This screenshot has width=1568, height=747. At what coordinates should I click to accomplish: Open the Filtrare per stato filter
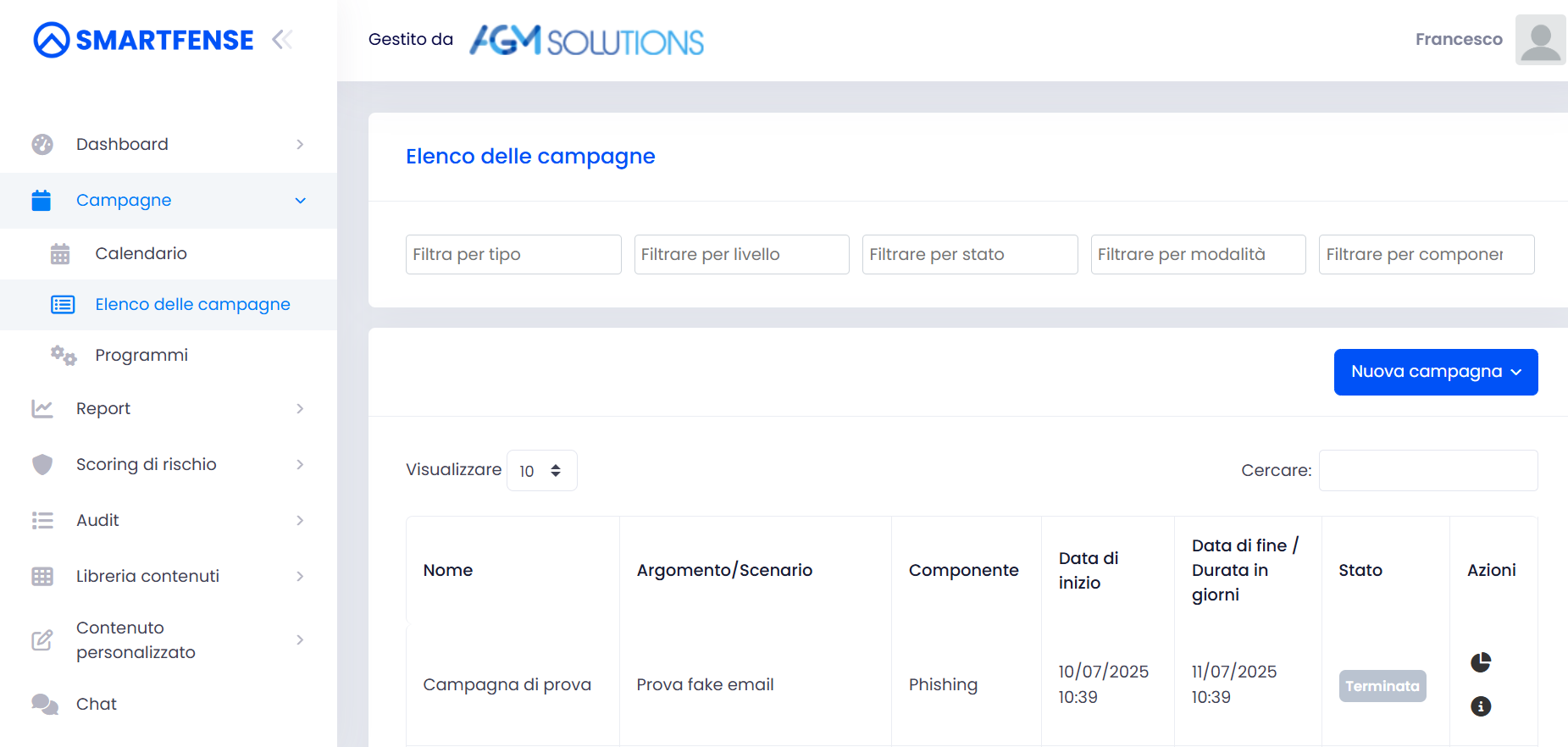[x=969, y=255]
